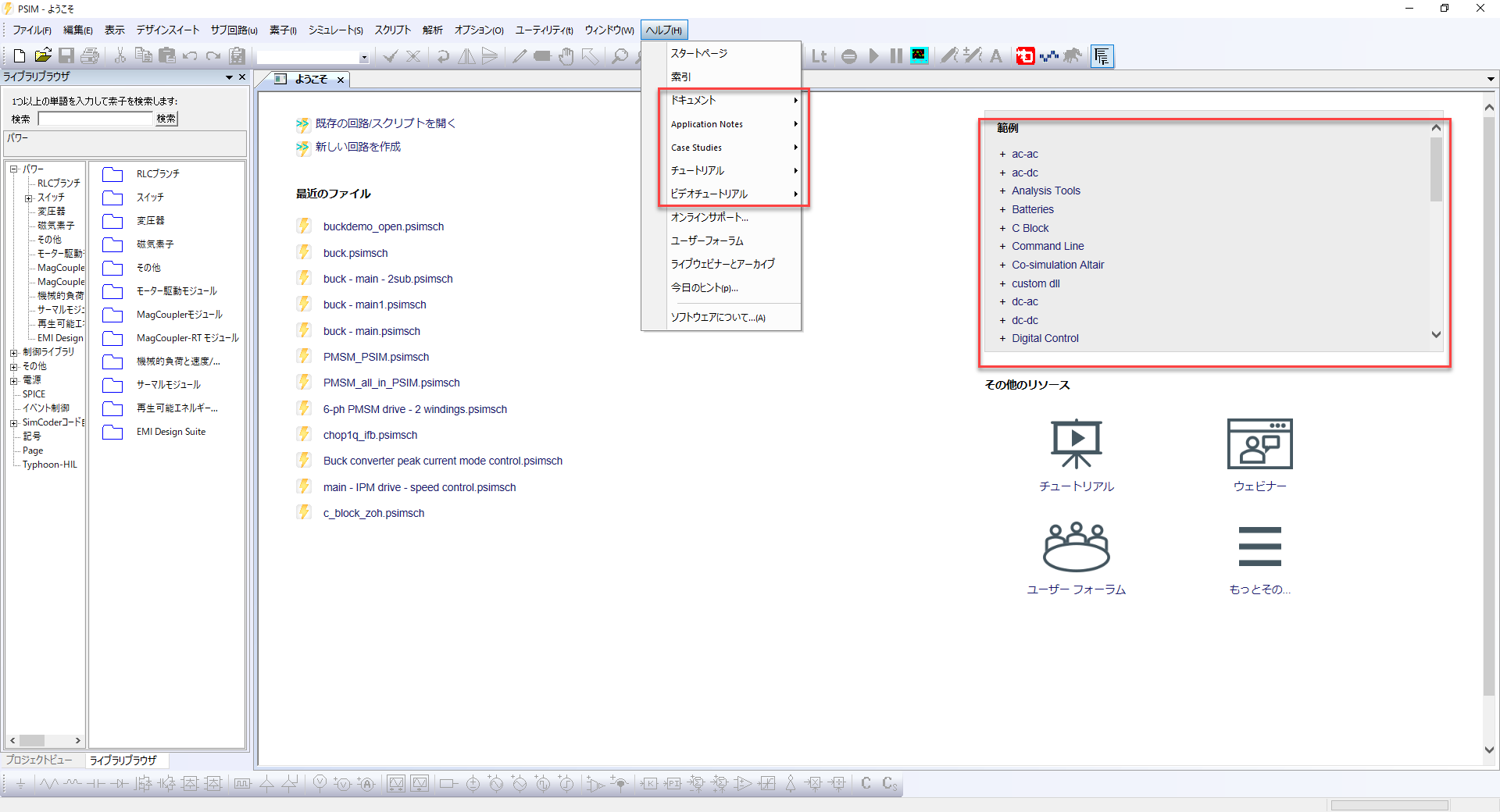Viewport: 1500px width, 812px height.
Task: Select ソフトウェアについて in the Help menu
Action: point(734,317)
